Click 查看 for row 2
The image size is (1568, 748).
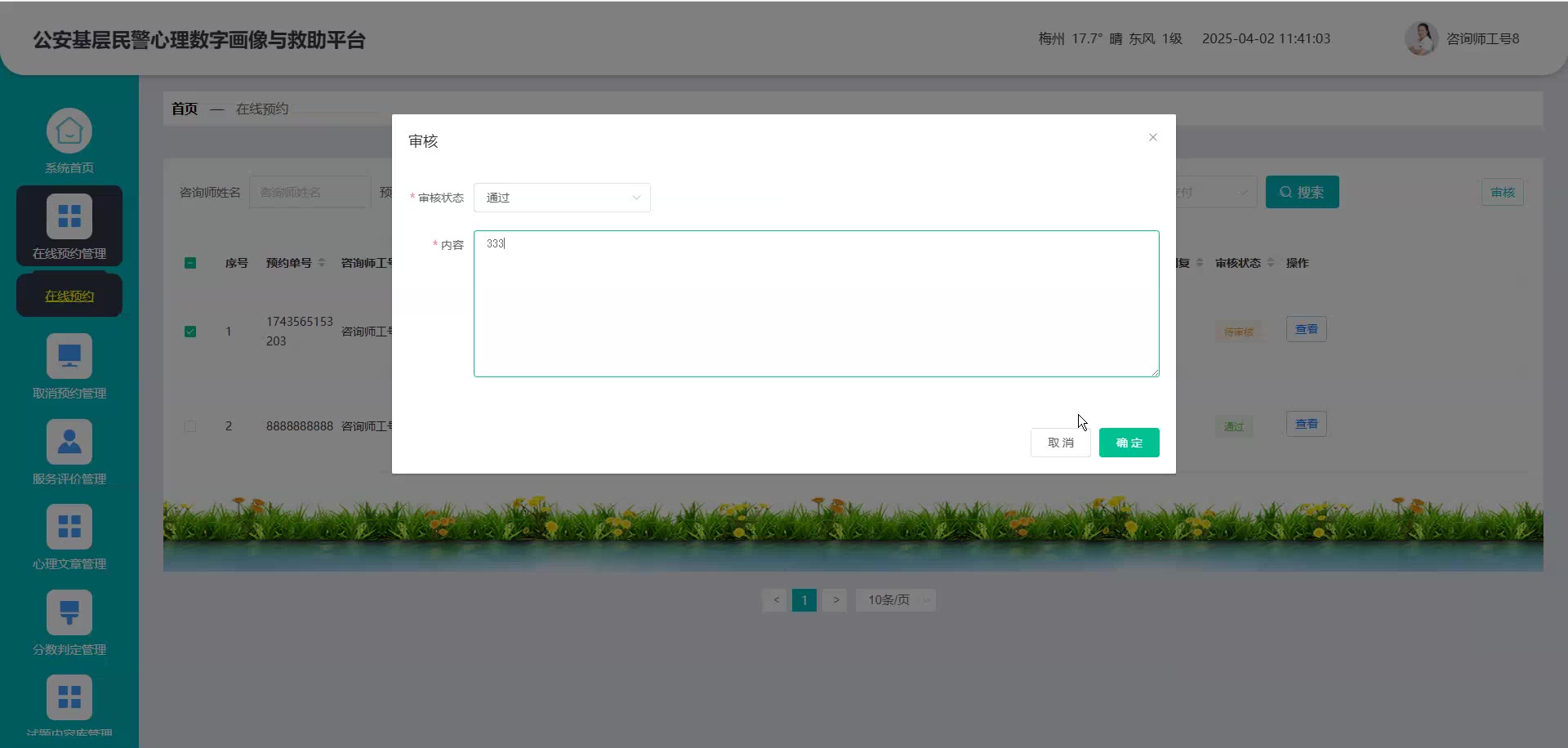point(1307,424)
